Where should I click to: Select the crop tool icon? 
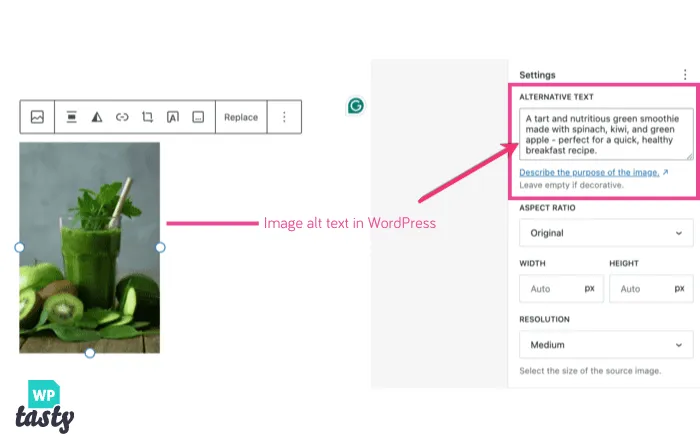coord(147,117)
